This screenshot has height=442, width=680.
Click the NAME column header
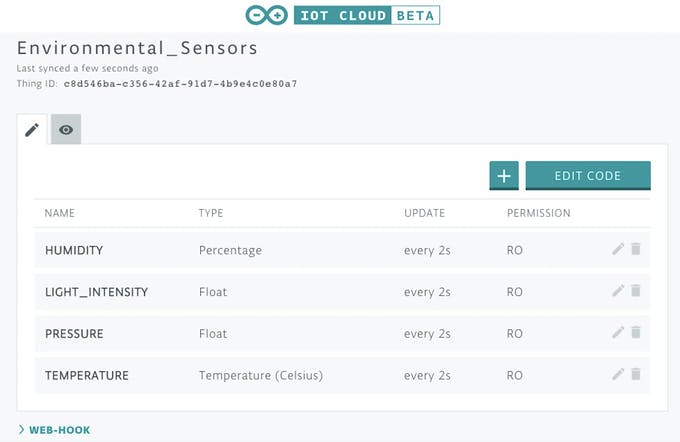point(60,213)
